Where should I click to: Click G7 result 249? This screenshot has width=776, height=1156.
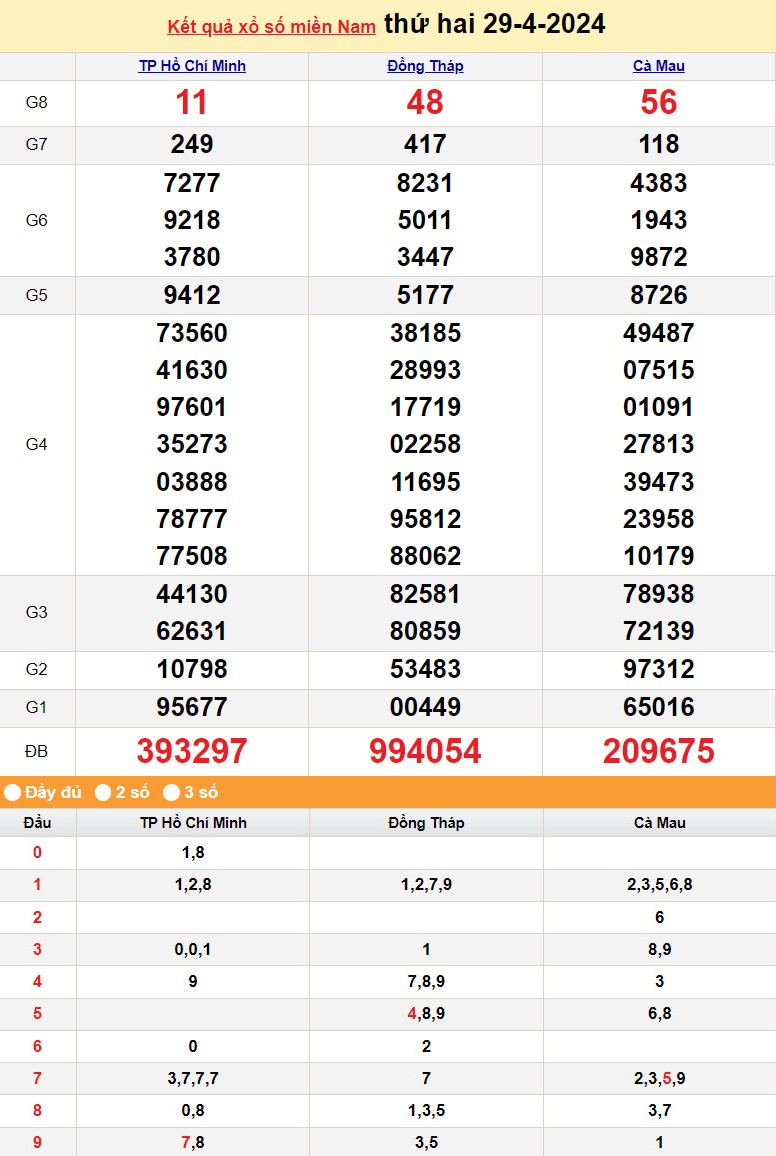coord(192,145)
